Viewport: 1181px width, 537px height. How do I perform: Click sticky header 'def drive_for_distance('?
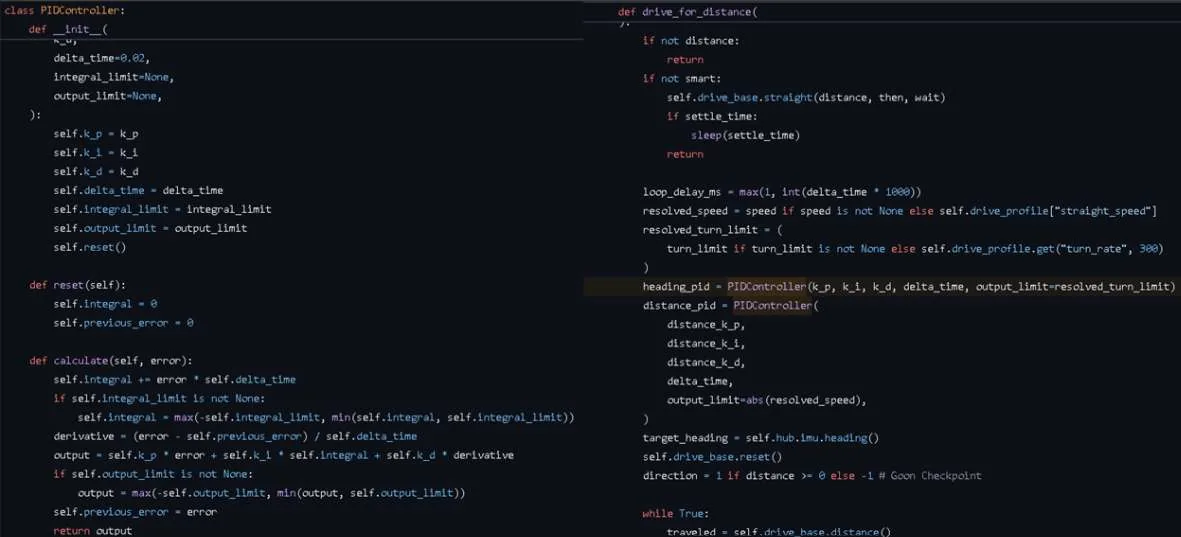[x=688, y=12]
